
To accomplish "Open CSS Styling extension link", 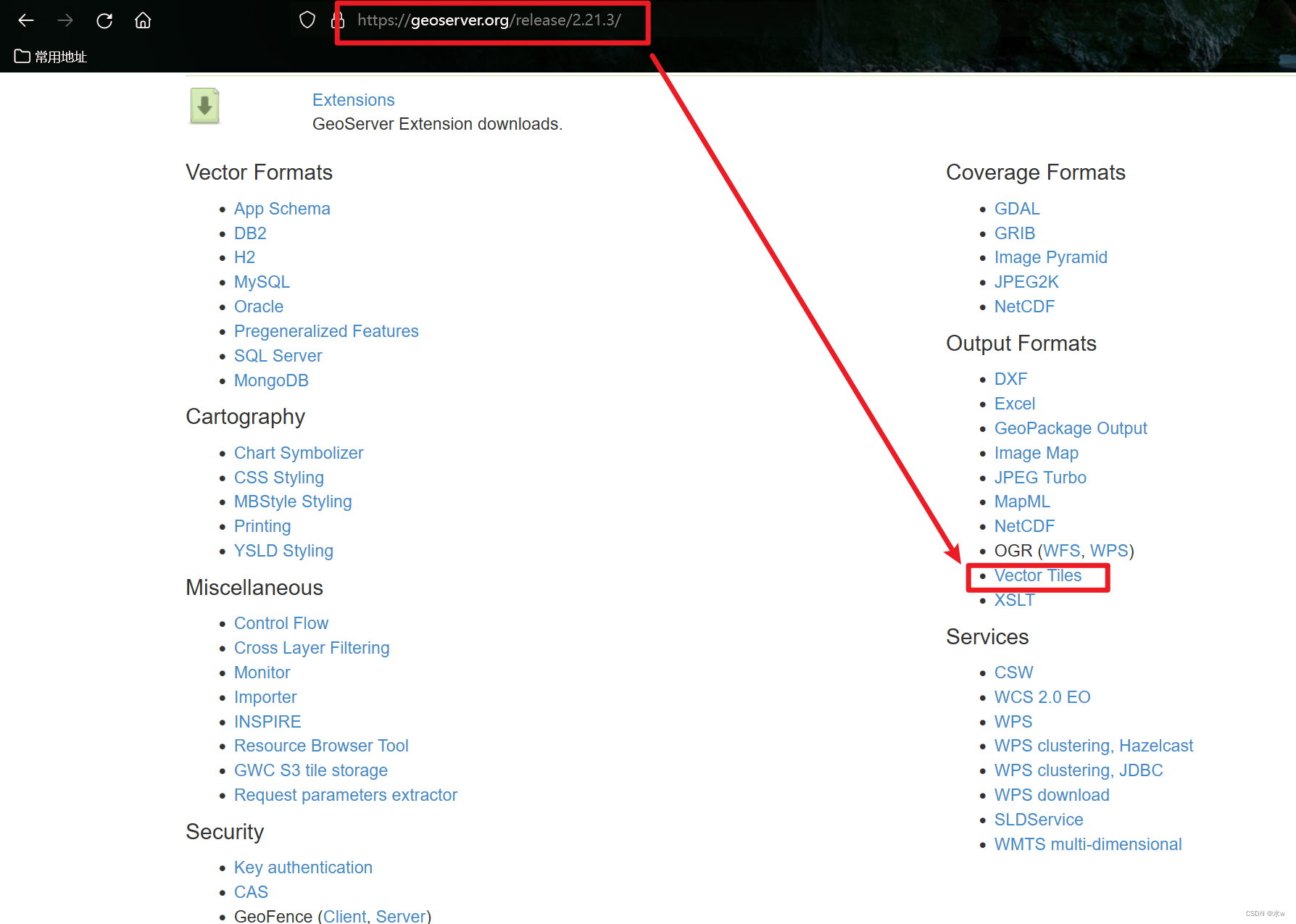I will coord(279,478).
